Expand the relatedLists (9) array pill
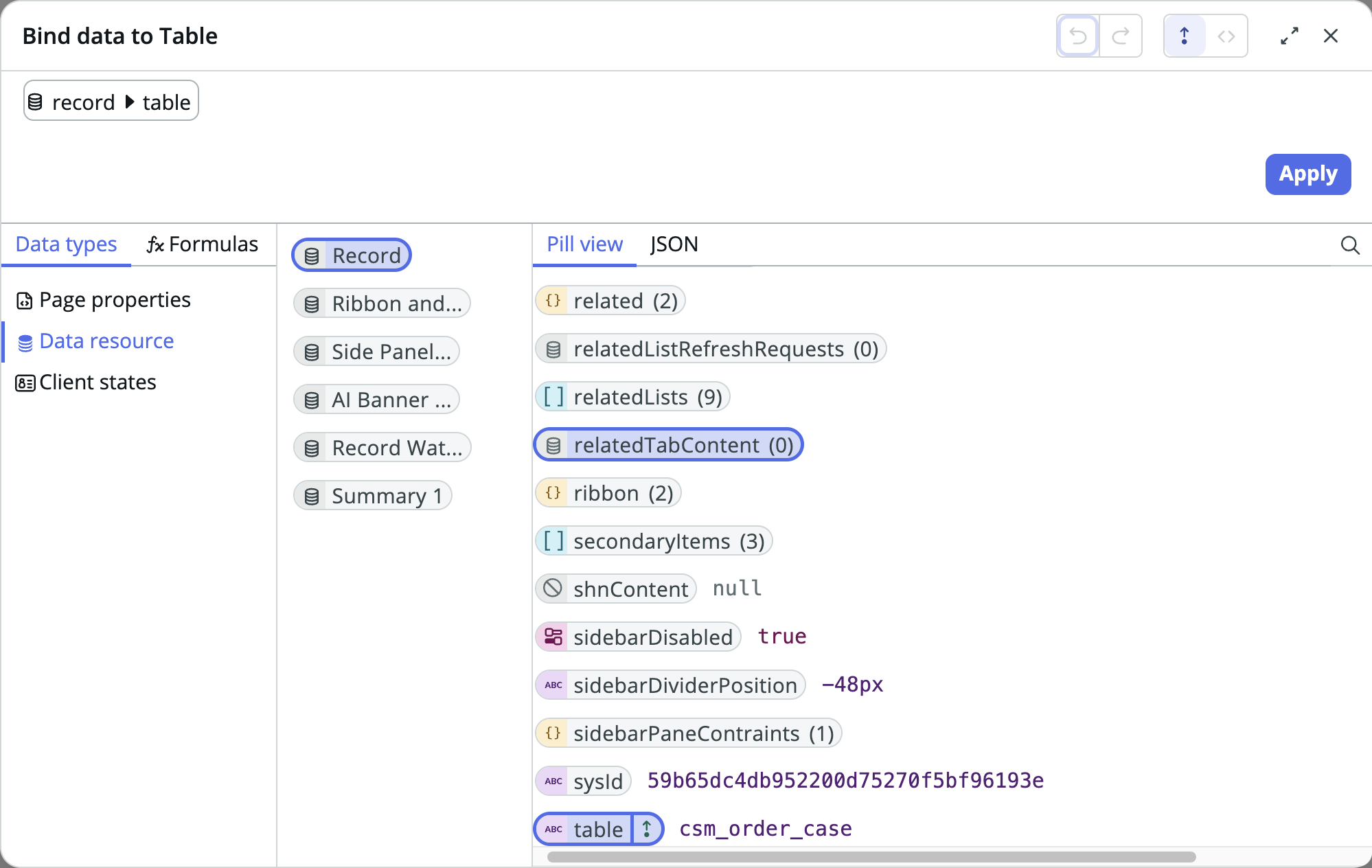The width and height of the screenshot is (1372, 868). [632, 397]
